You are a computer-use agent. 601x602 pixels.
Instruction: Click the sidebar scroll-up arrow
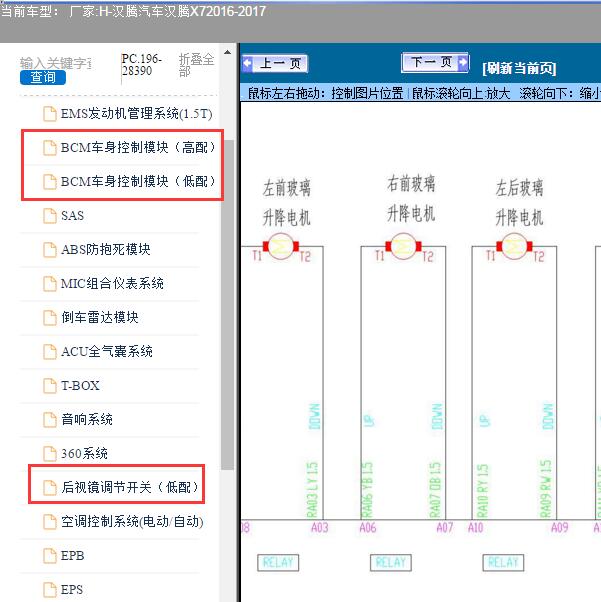(228, 52)
